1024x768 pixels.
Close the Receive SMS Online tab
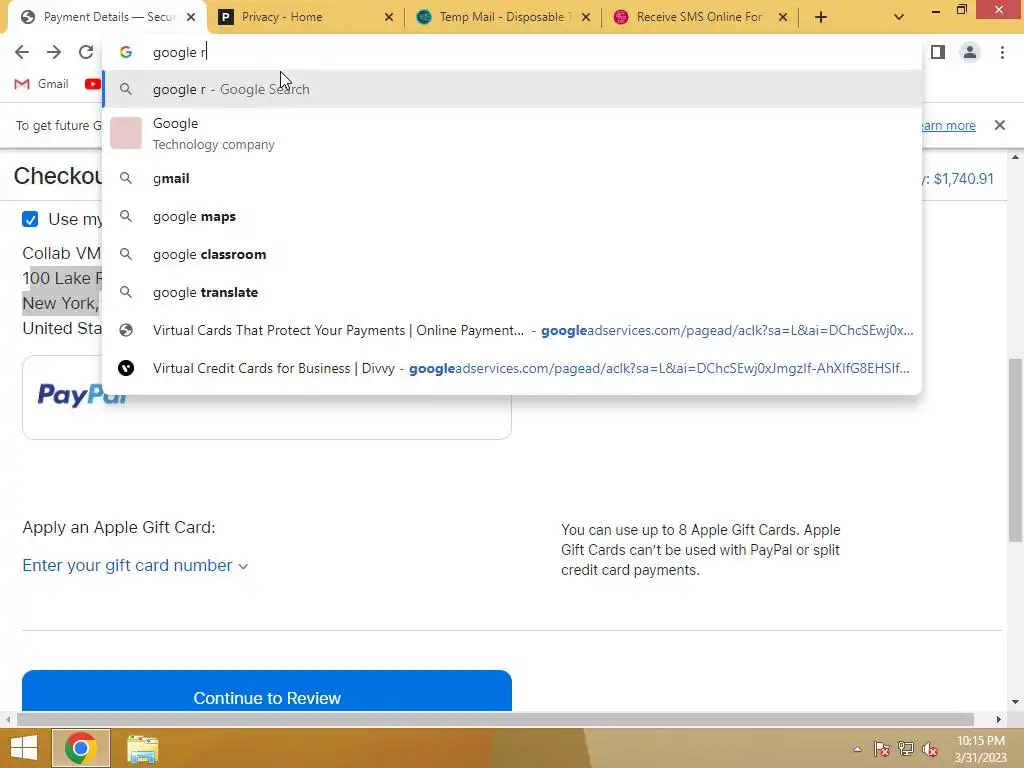pyautogui.click(x=783, y=17)
